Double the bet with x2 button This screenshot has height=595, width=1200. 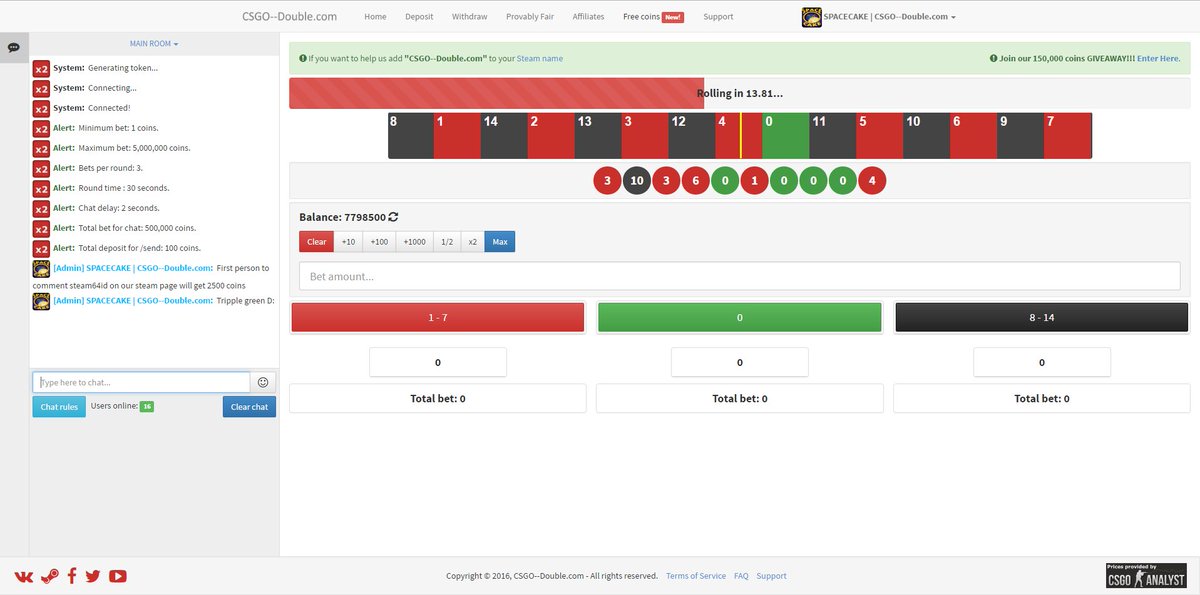click(473, 242)
